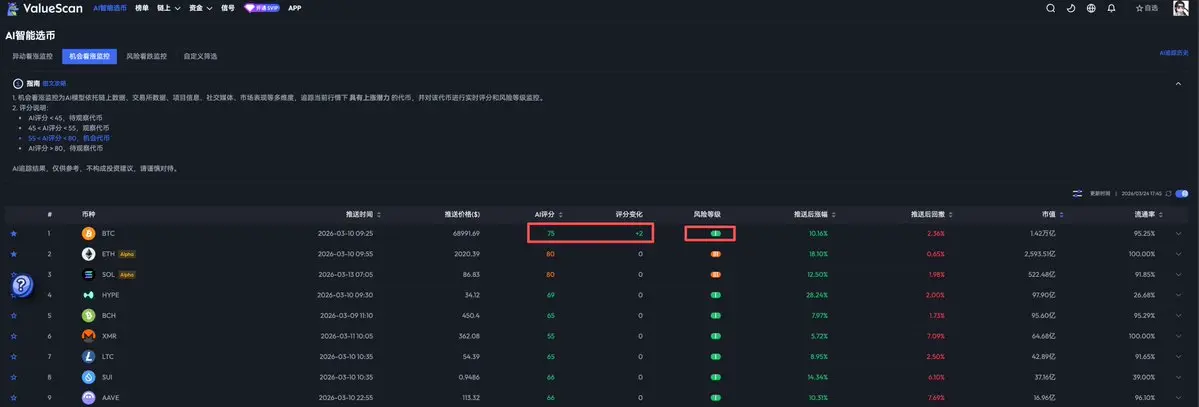Sort by 推送时间 column

[363, 215]
